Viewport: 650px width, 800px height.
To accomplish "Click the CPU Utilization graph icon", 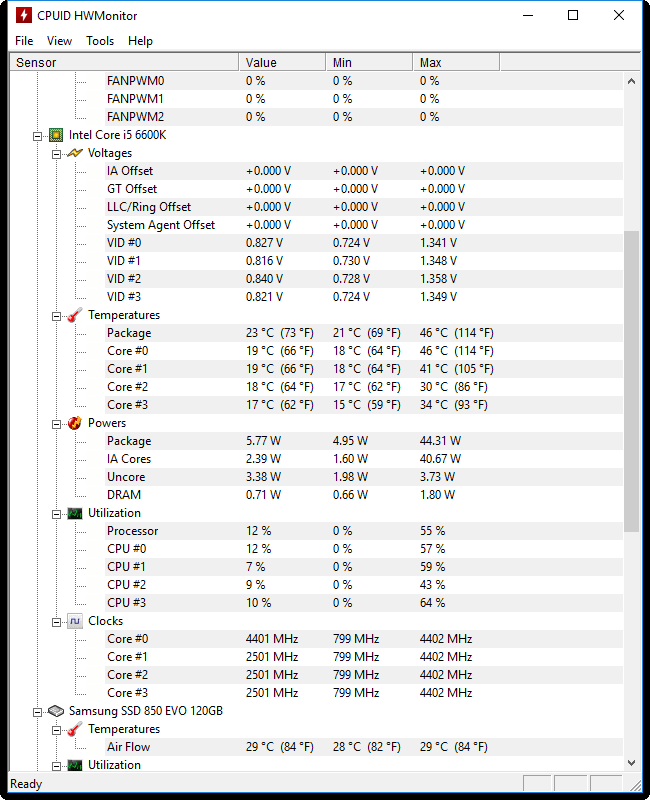I will tap(75, 513).
